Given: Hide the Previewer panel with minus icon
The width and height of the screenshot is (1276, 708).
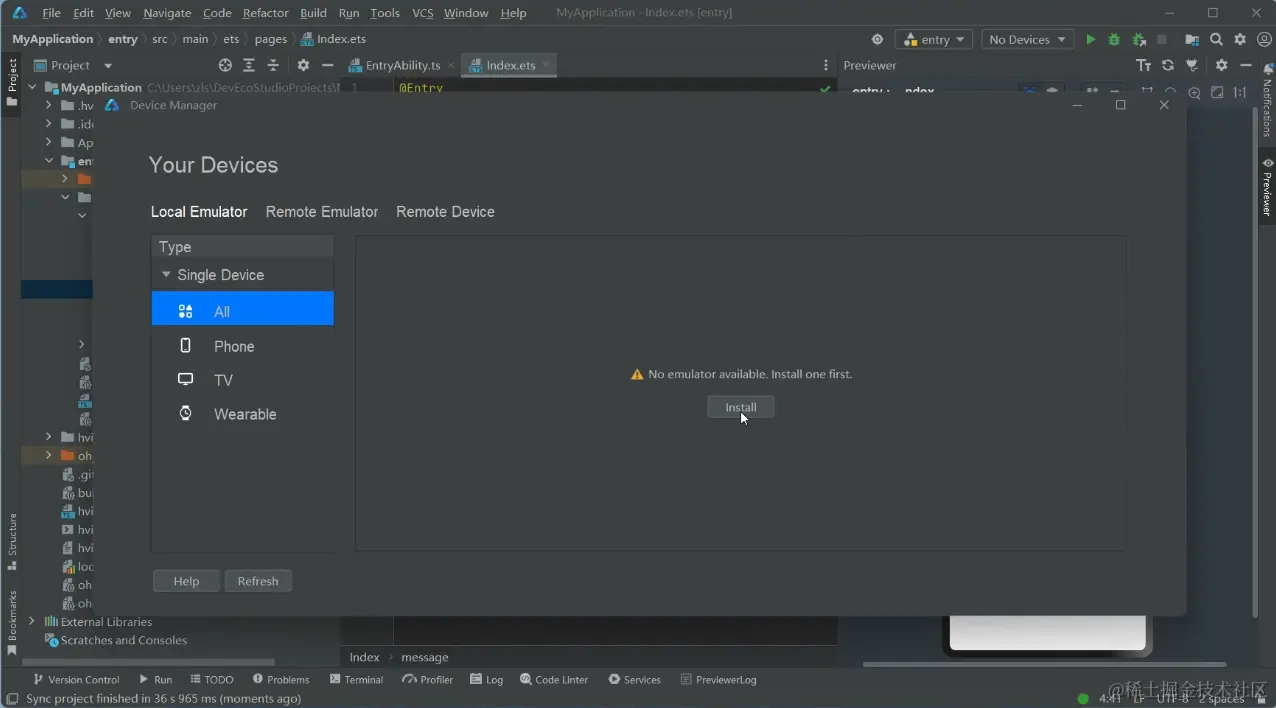Looking at the screenshot, I should [x=1246, y=65].
